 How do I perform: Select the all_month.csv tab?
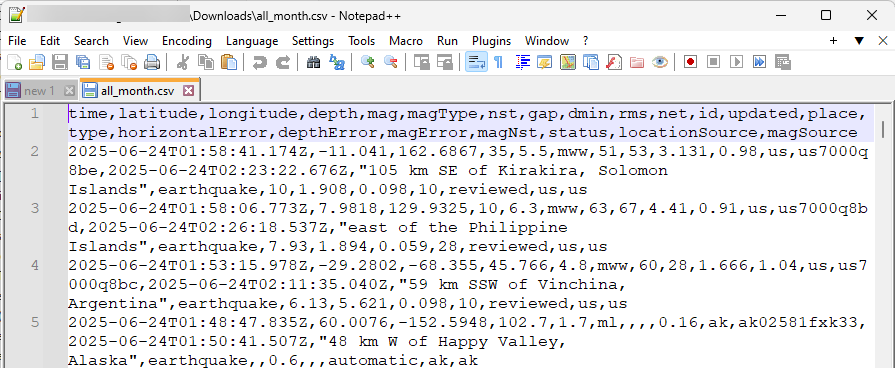(139, 90)
